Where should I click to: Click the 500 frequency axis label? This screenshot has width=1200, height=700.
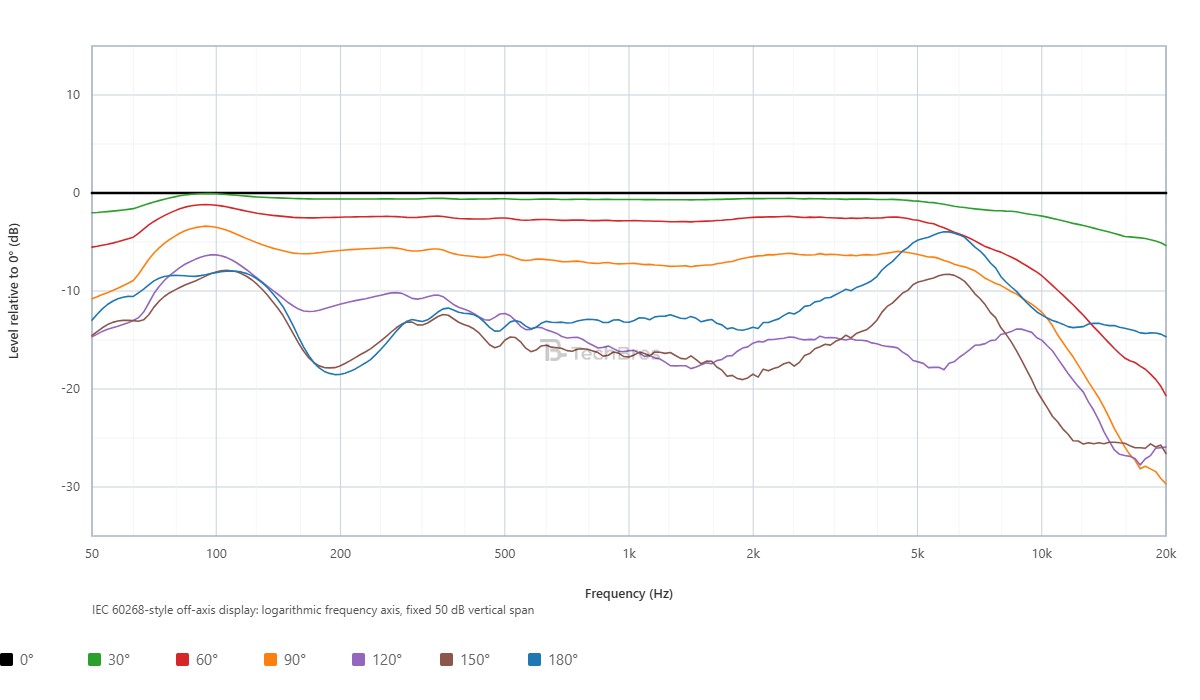[504, 553]
